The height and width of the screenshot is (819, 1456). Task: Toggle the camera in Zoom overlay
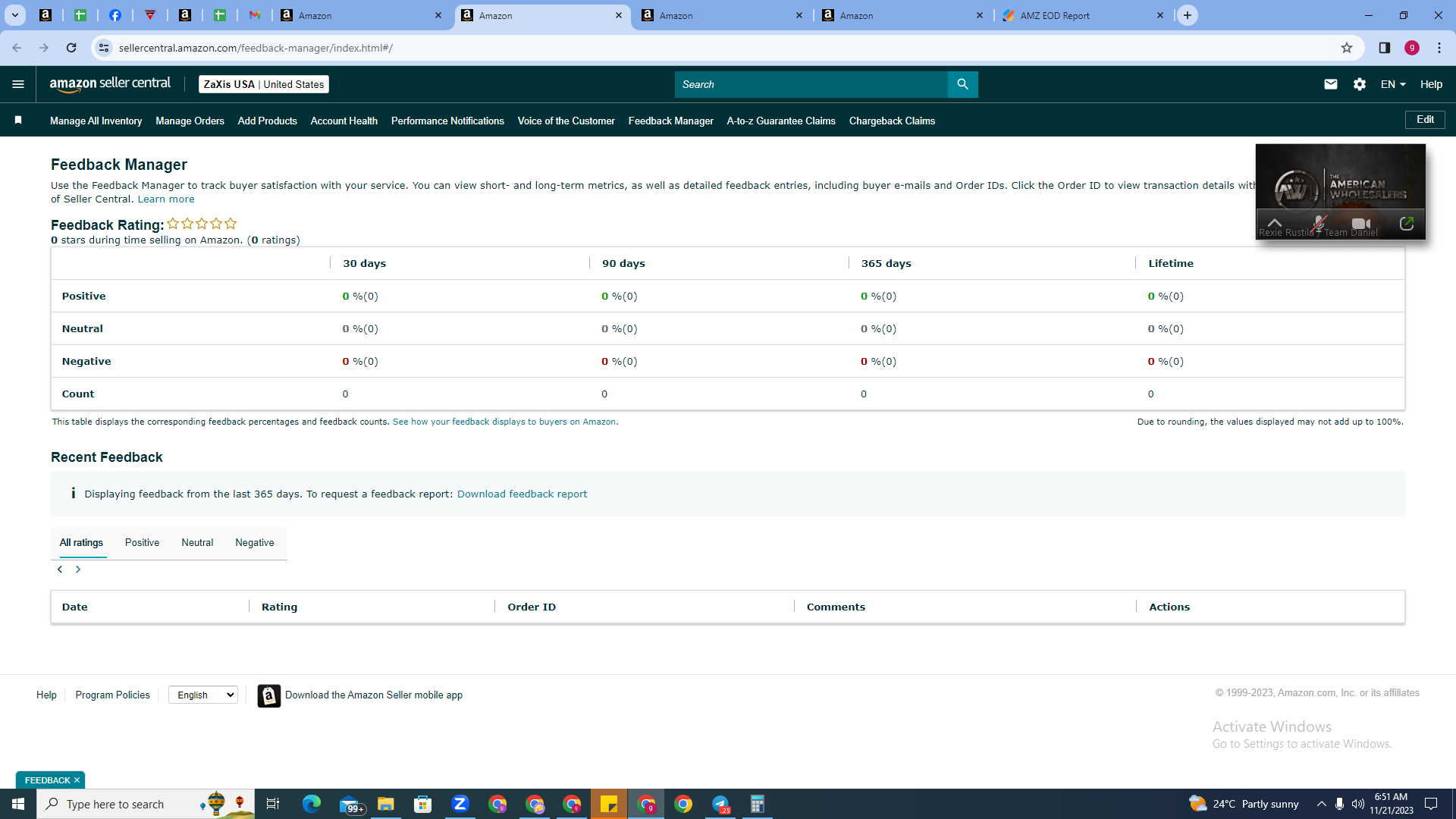1361,224
